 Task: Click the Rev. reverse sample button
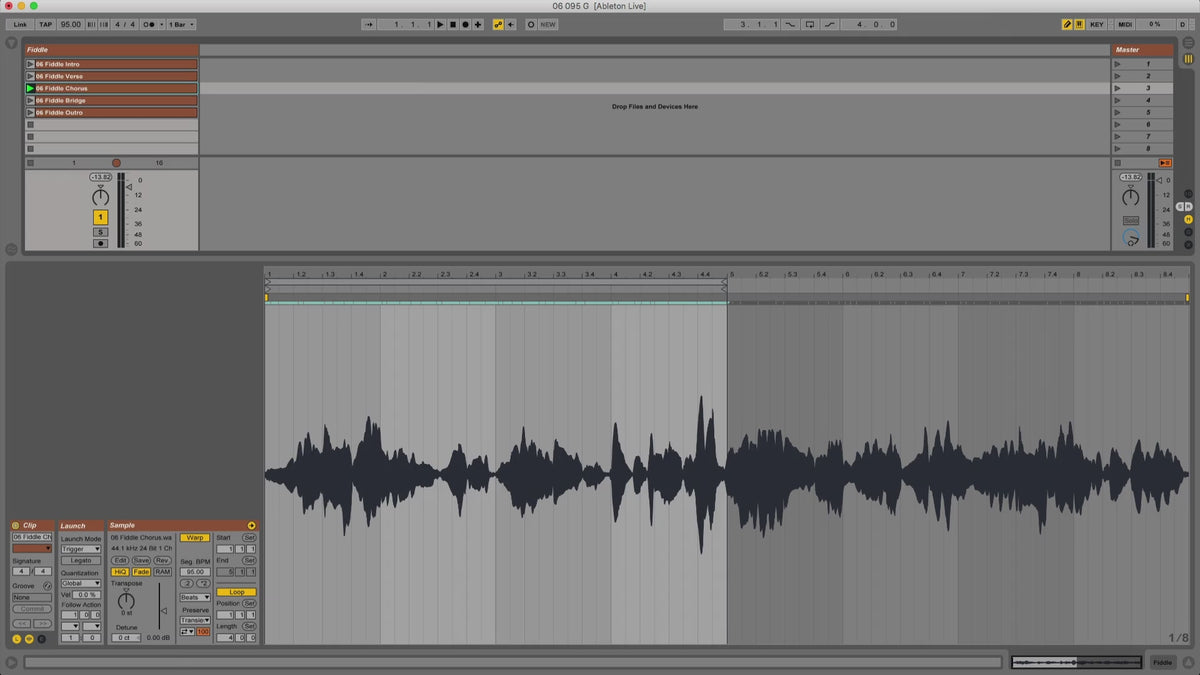click(162, 560)
